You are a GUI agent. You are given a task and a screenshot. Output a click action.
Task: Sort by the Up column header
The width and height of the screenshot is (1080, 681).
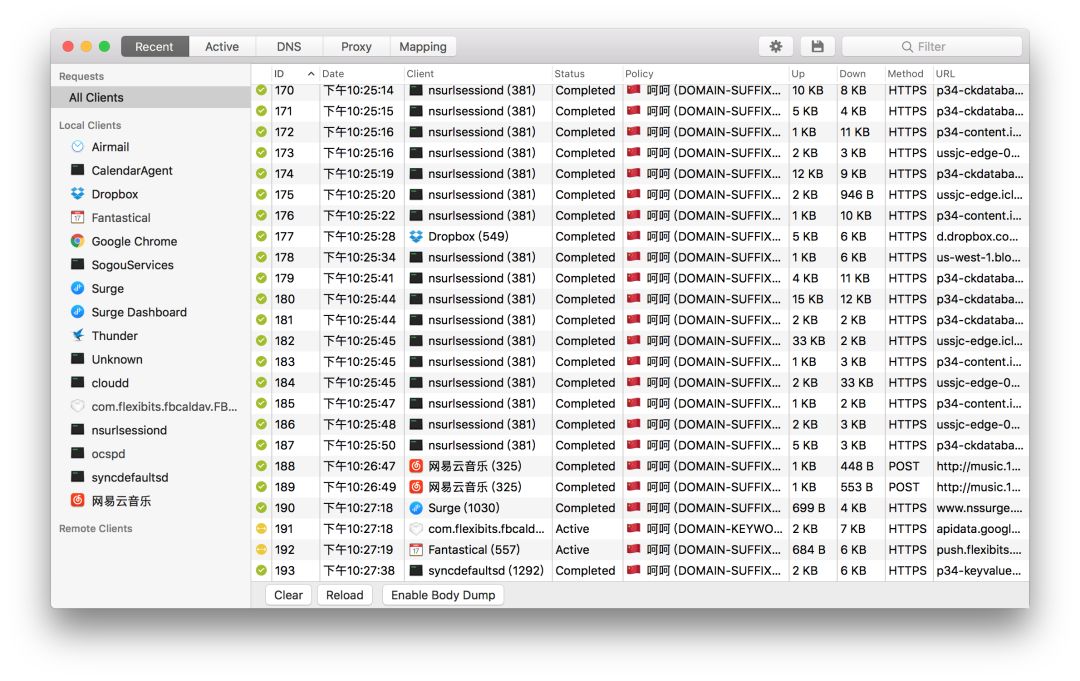(x=812, y=74)
